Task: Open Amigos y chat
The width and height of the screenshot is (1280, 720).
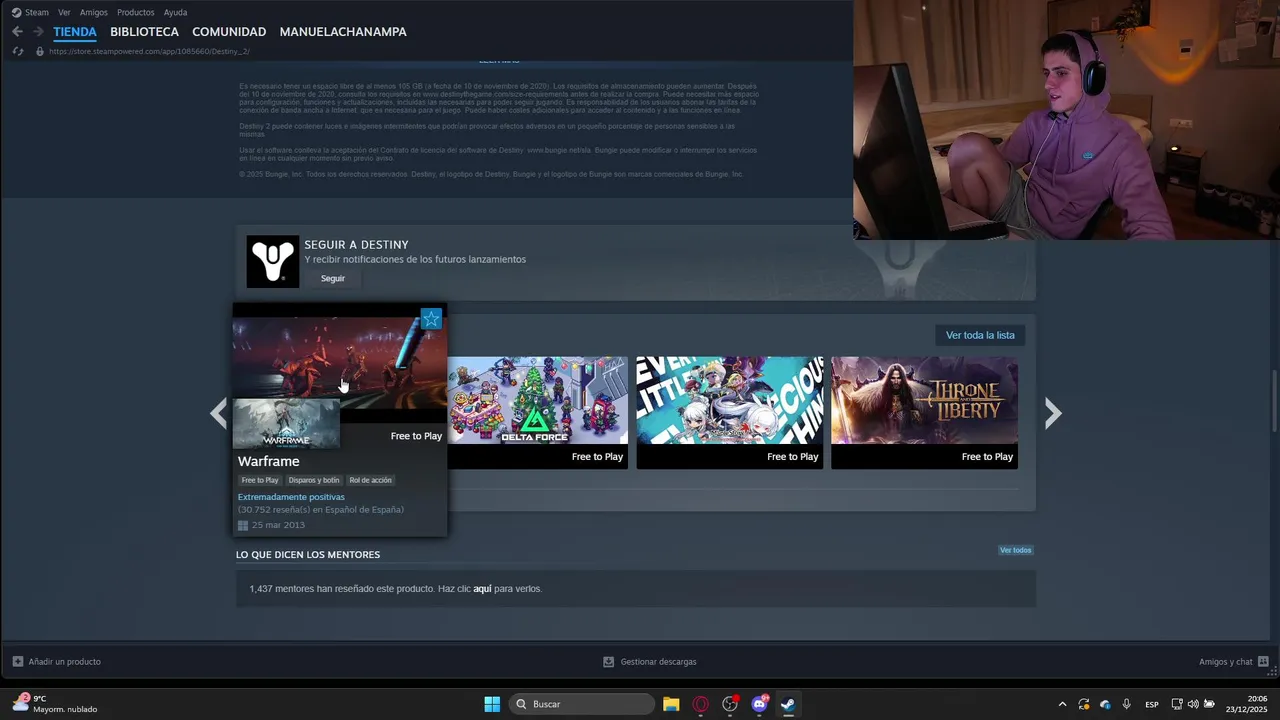Action: [1234, 662]
